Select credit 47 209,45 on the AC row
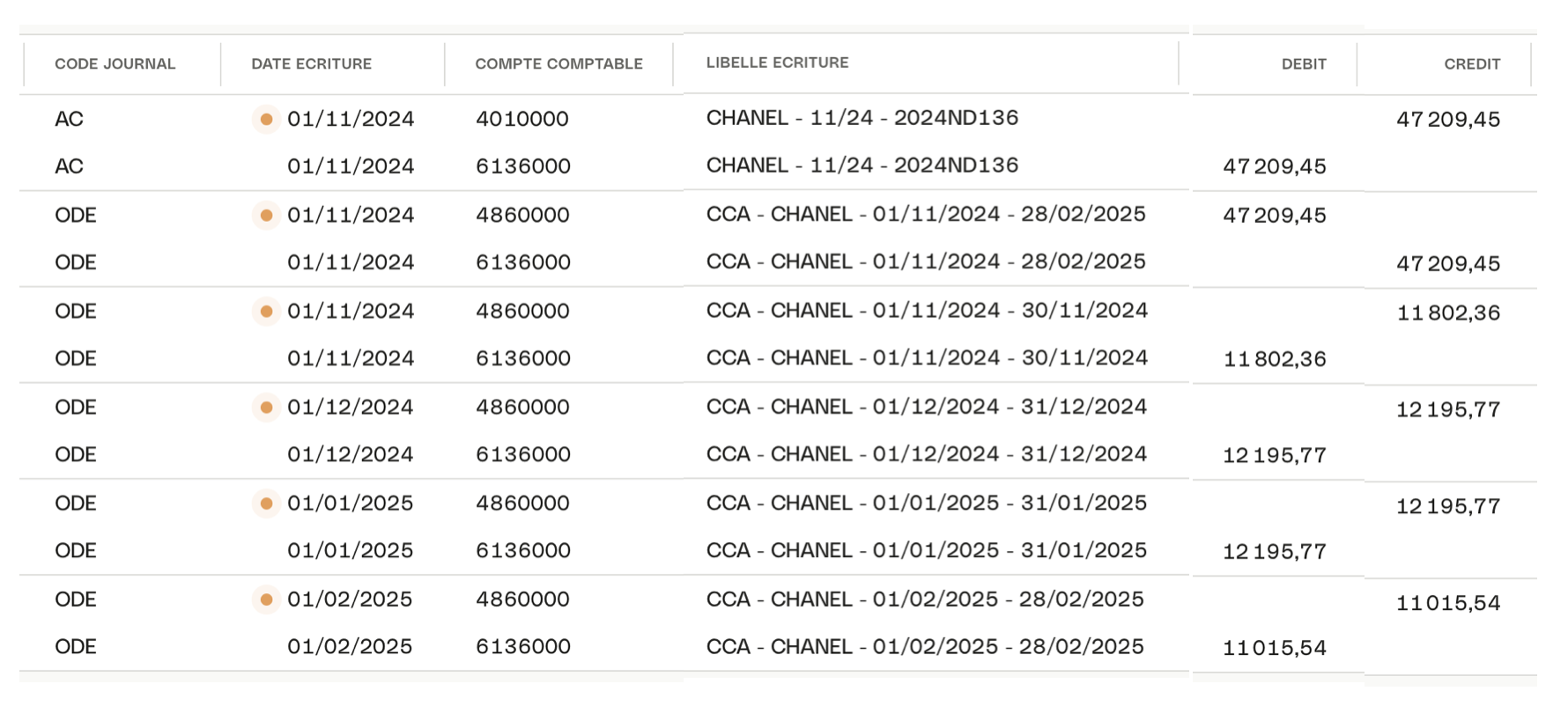The image size is (1568, 706). point(1447,120)
